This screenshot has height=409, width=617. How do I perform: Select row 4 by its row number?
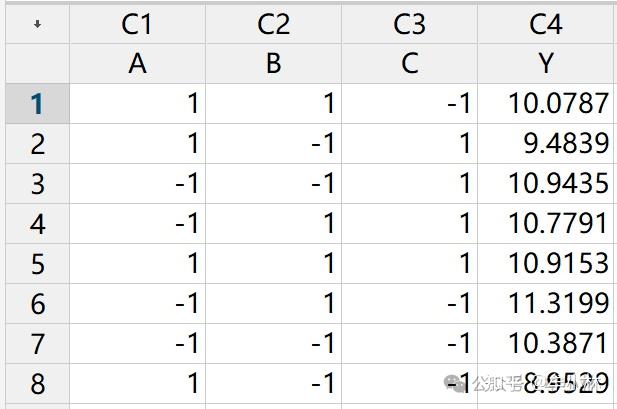click(x=37, y=224)
